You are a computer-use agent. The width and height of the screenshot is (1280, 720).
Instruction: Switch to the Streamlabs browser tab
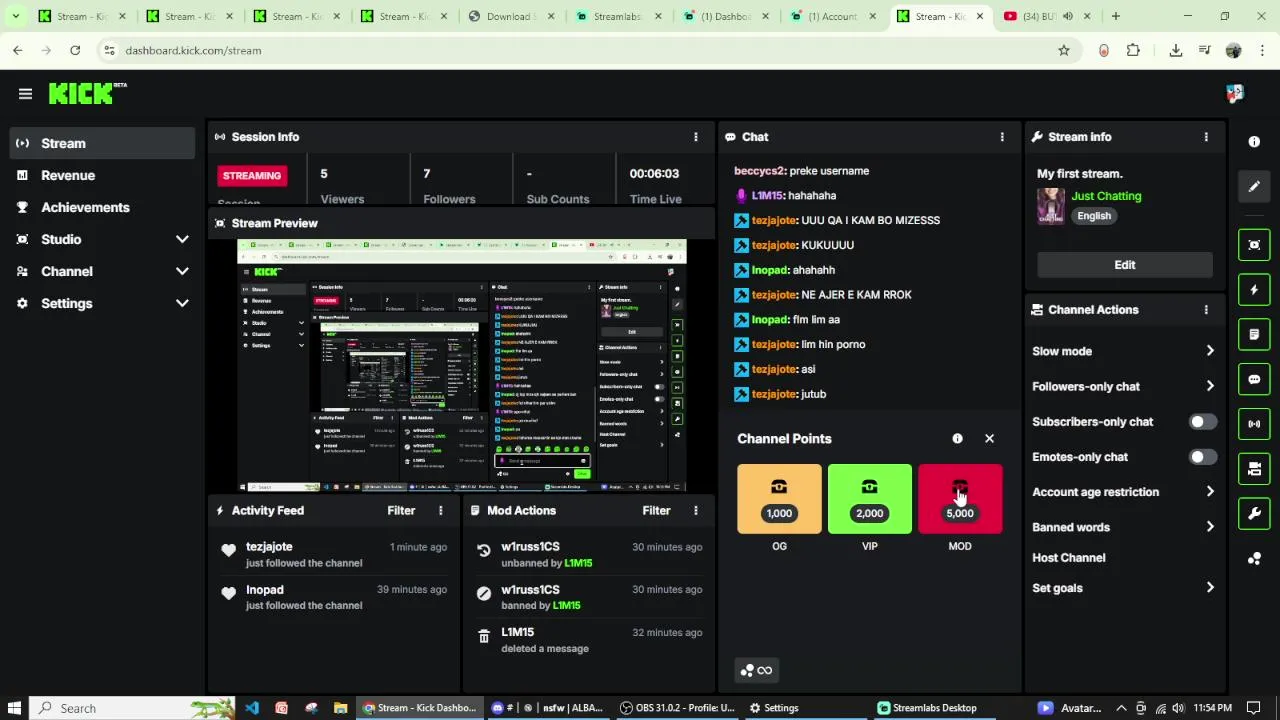620,16
